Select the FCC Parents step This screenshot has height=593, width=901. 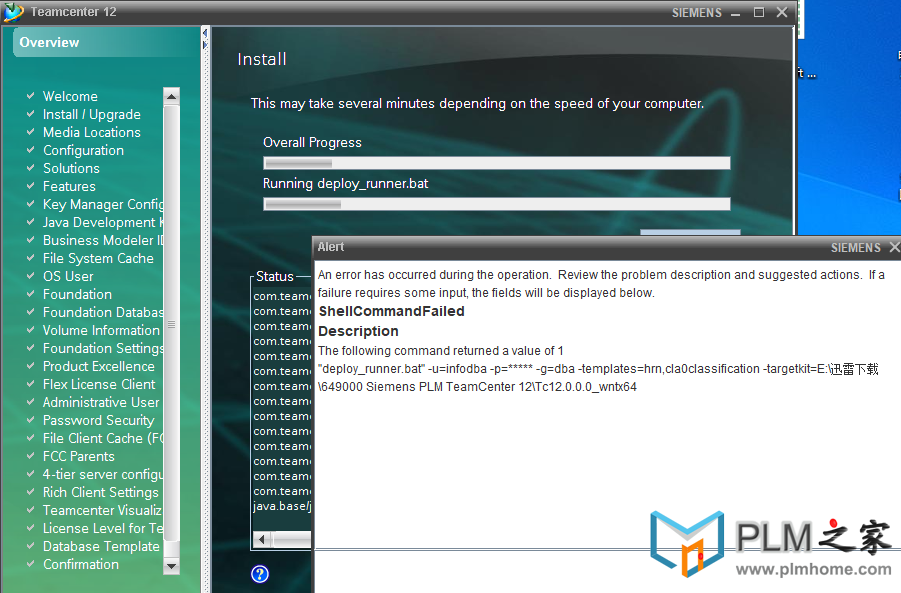pos(79,456)
